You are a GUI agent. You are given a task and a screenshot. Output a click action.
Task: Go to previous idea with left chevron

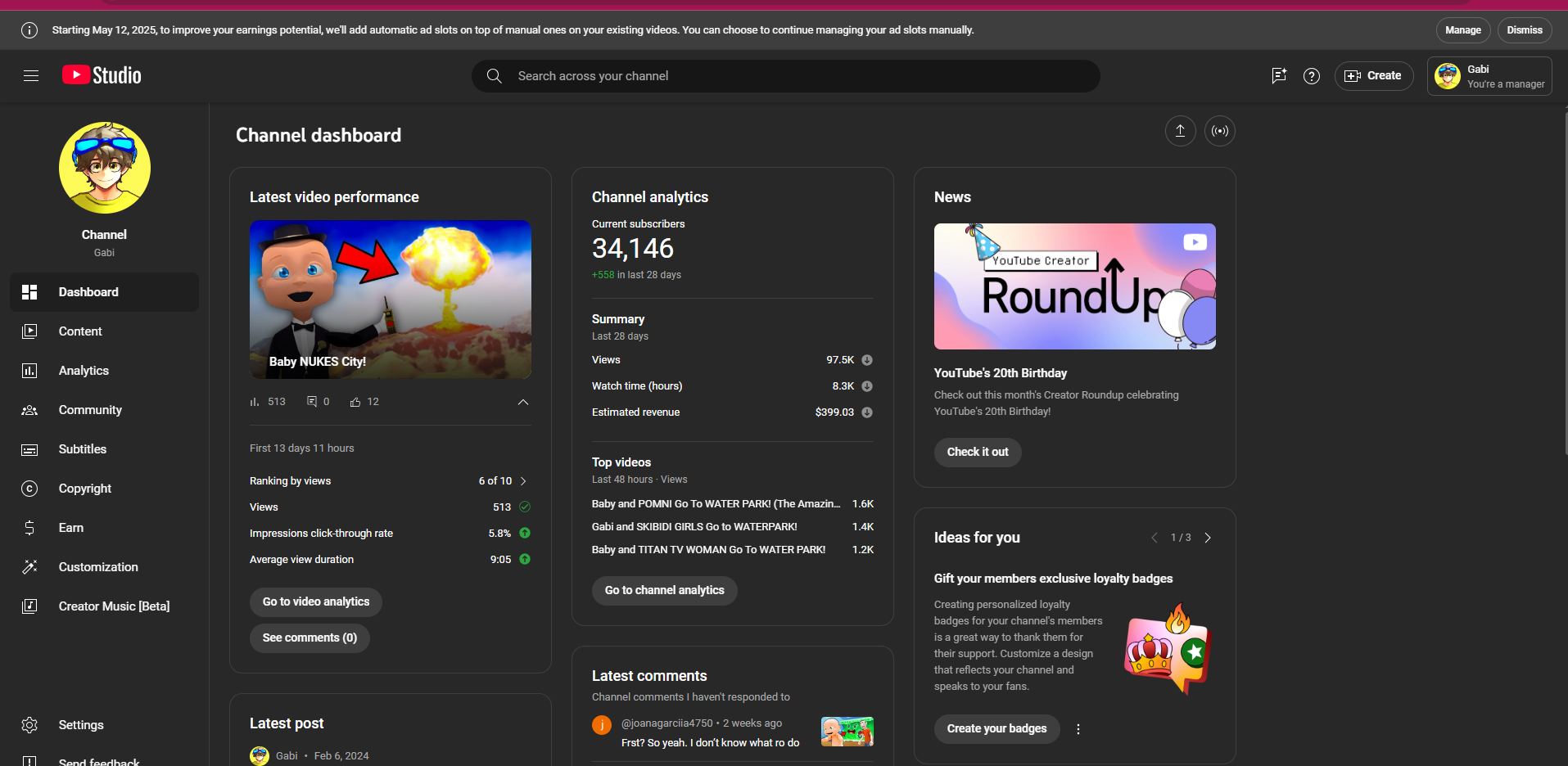1155,538
